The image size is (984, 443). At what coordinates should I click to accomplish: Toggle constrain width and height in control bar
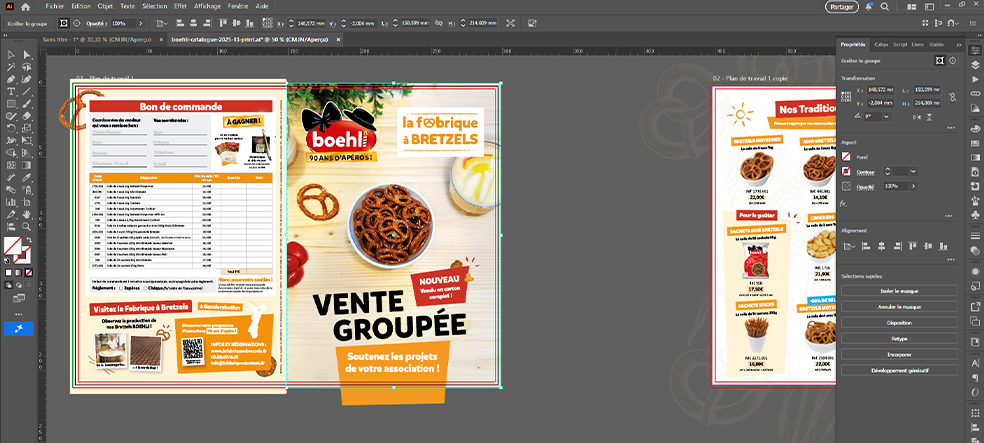point(439,23)
